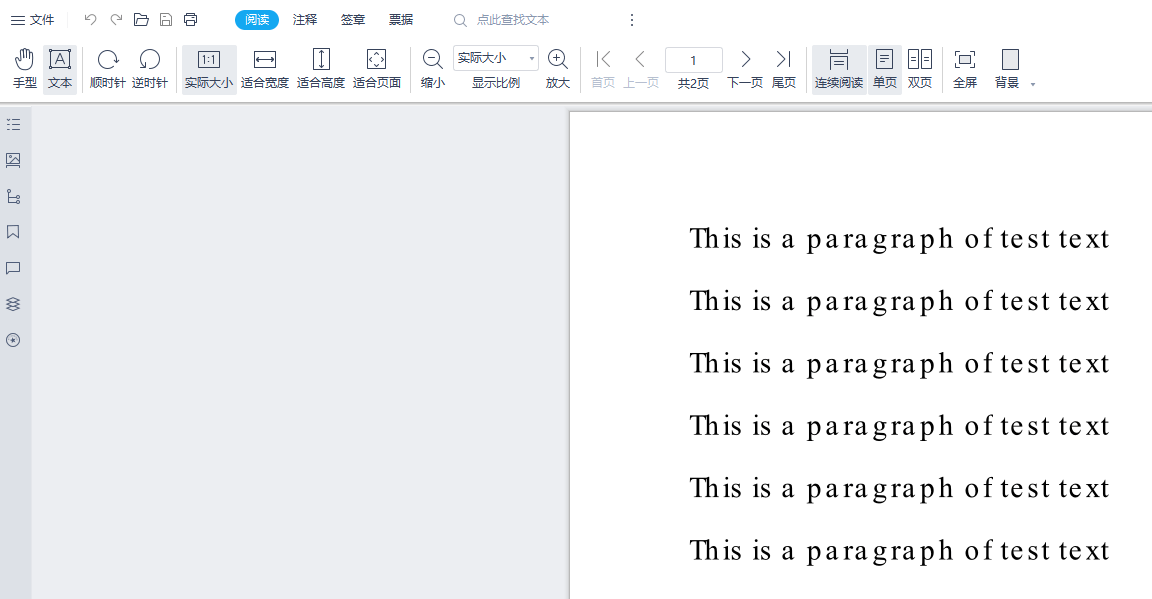Open the three-dot more options menu
Viewport: 1152px width, 599px height.
coord(632,20)
